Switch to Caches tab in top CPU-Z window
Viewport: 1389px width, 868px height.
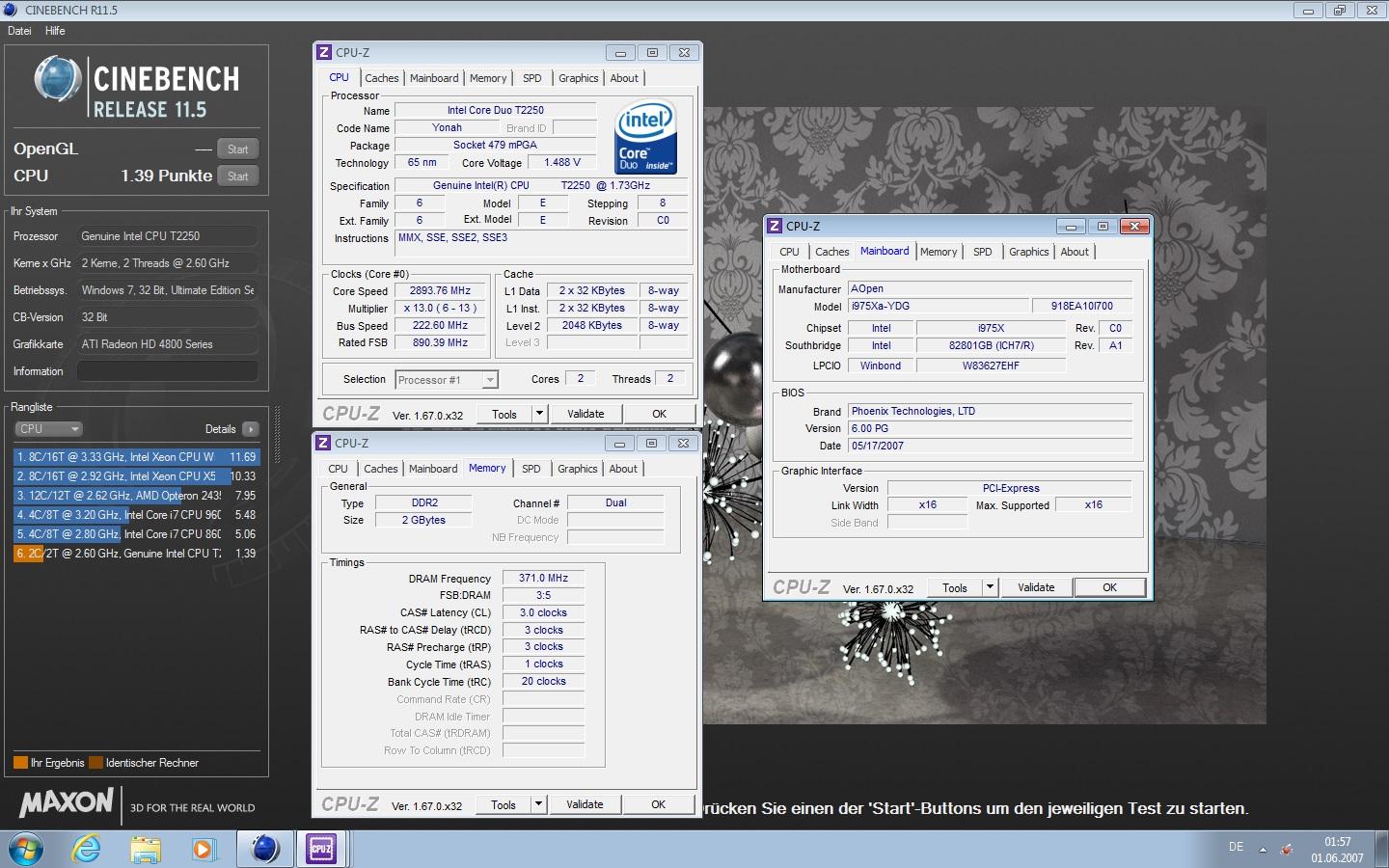[382, 78]
